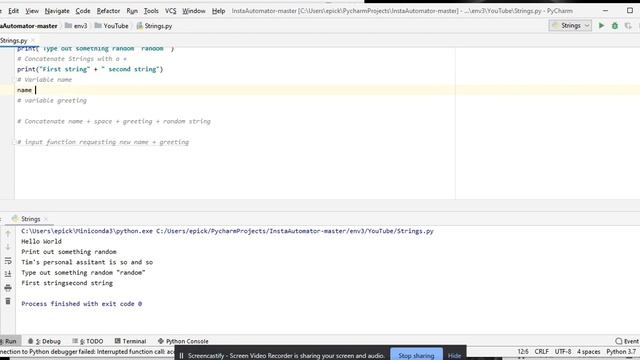640x360 pixels.
Task: Run the Strings configuration with the green play icon
Action: [x=601, y=26]
